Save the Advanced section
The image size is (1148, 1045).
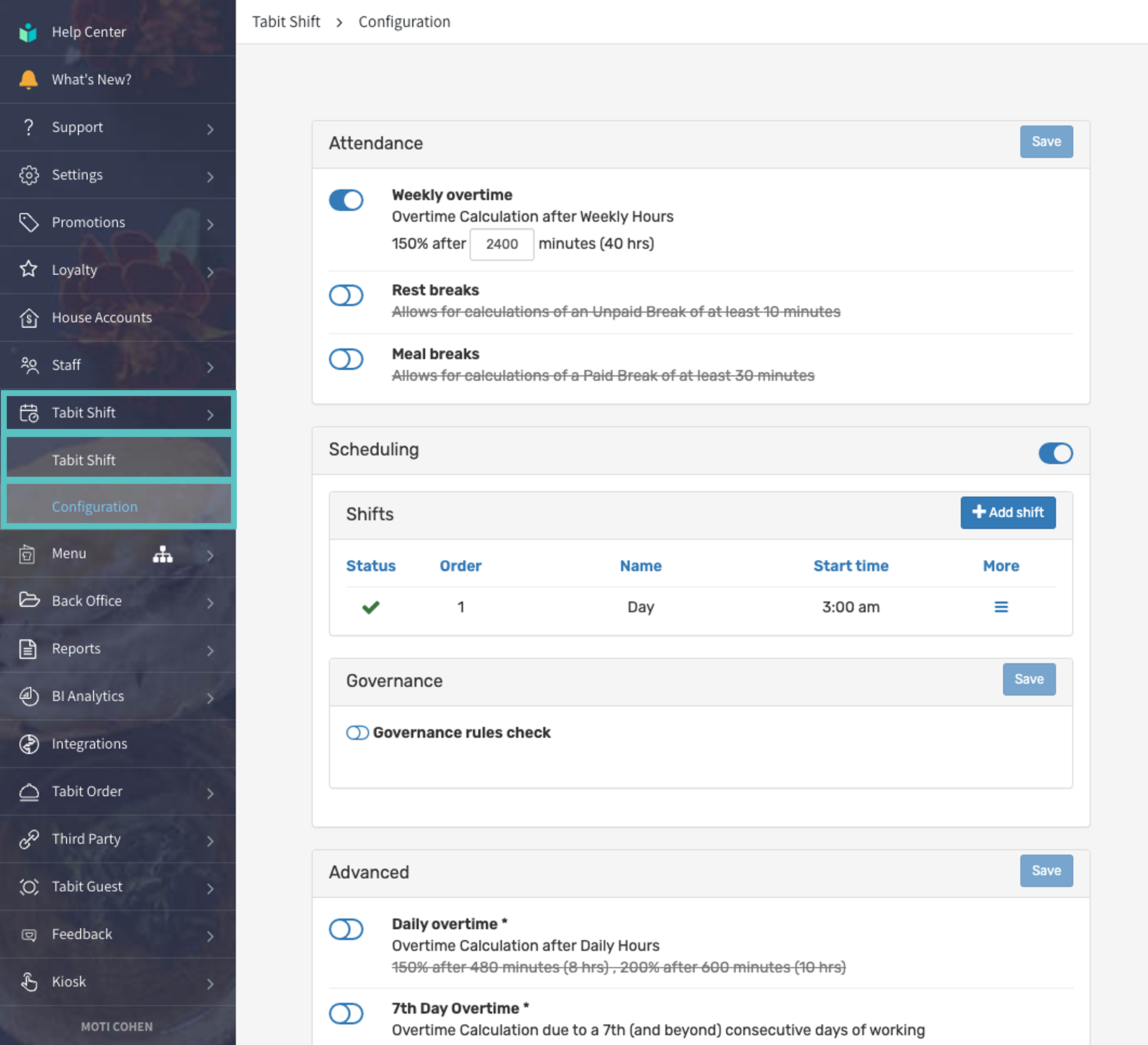pos(1046,871)
